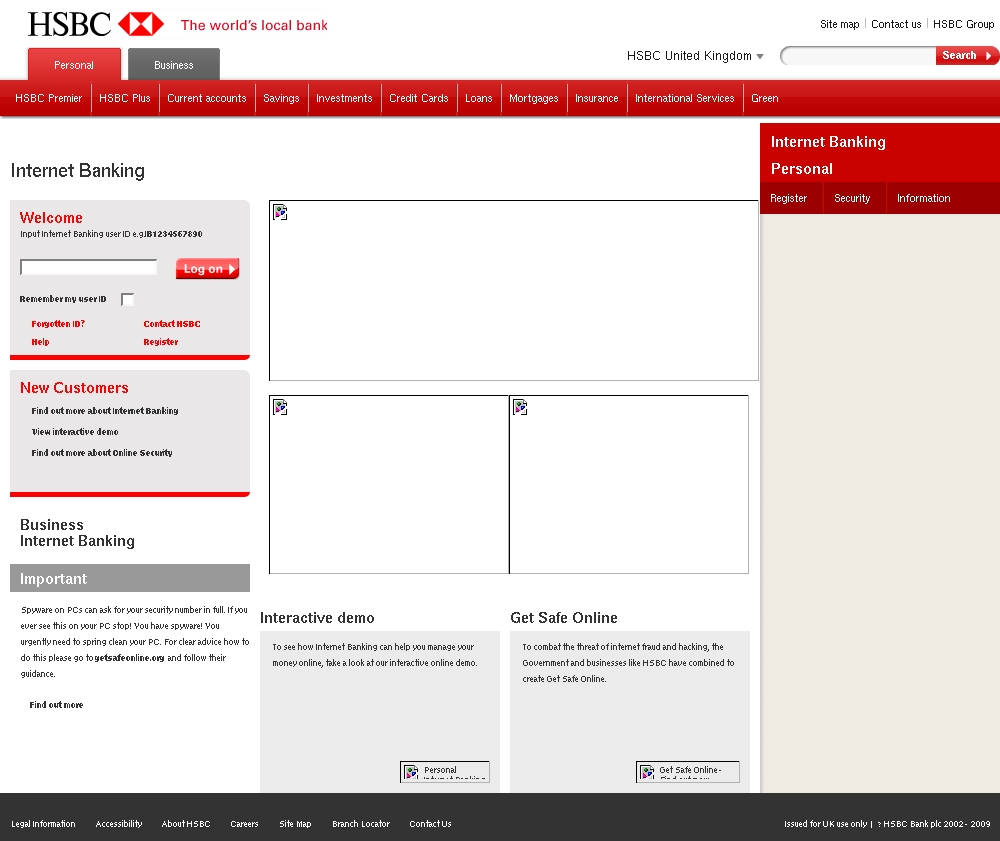
Task: Focus the Internet Banking user ID field
Action: (89, 267)
